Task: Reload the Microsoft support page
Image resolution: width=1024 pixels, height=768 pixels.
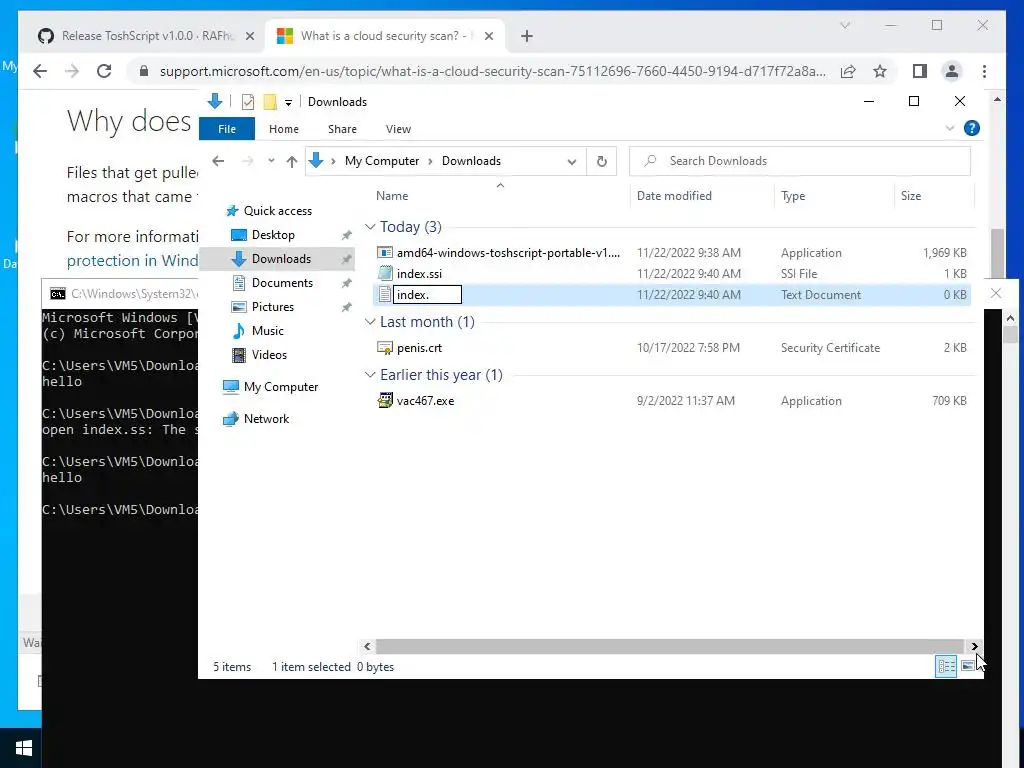Action: pos(104,71)
